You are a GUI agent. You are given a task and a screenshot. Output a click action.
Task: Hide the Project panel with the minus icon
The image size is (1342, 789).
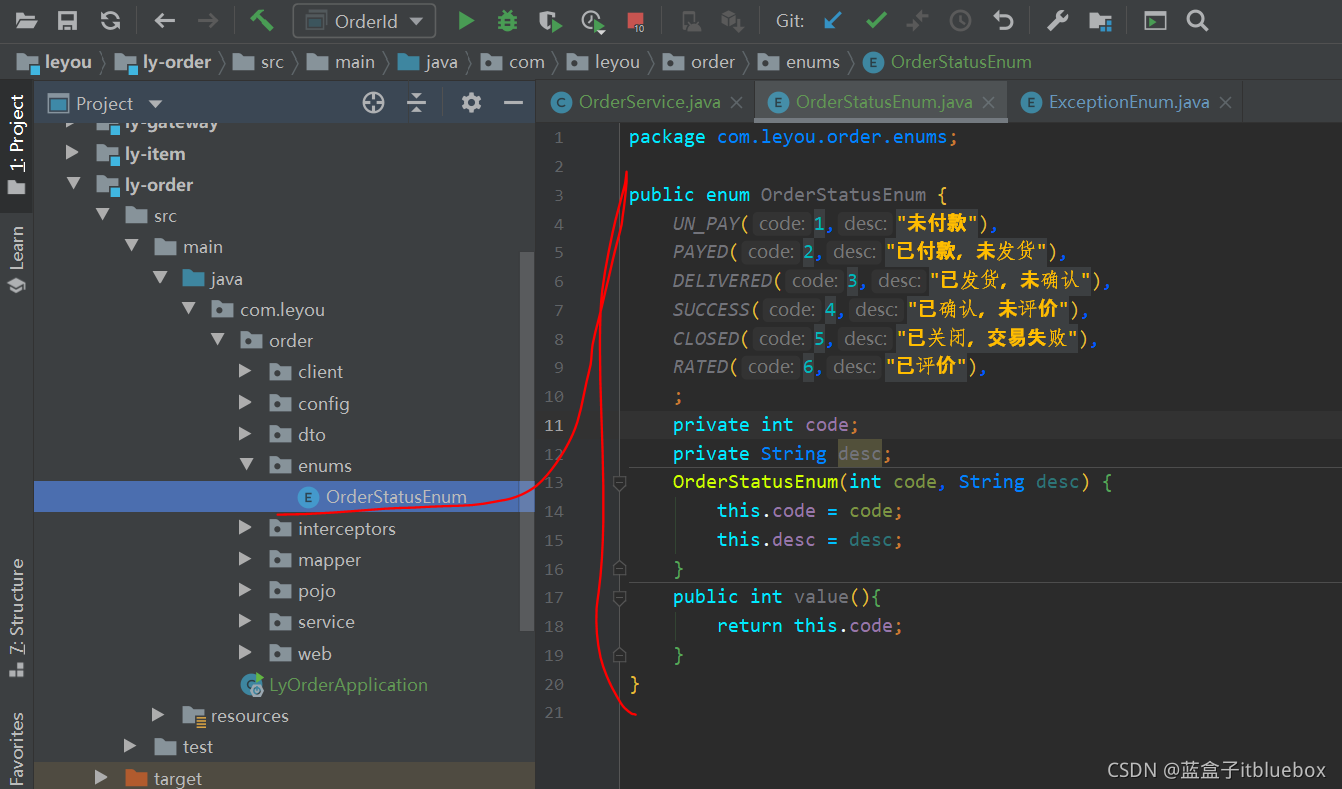coord(513,102)
